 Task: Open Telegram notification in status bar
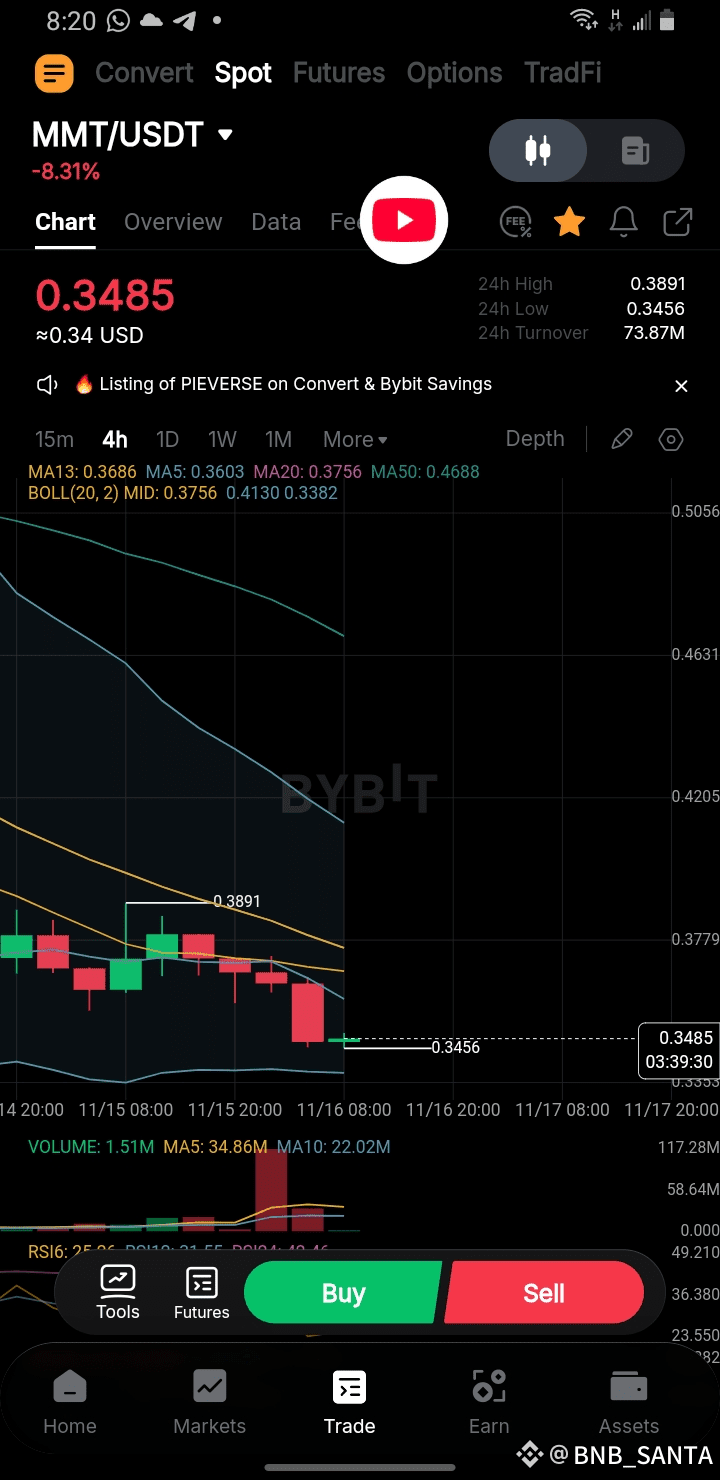click(185, 20)
